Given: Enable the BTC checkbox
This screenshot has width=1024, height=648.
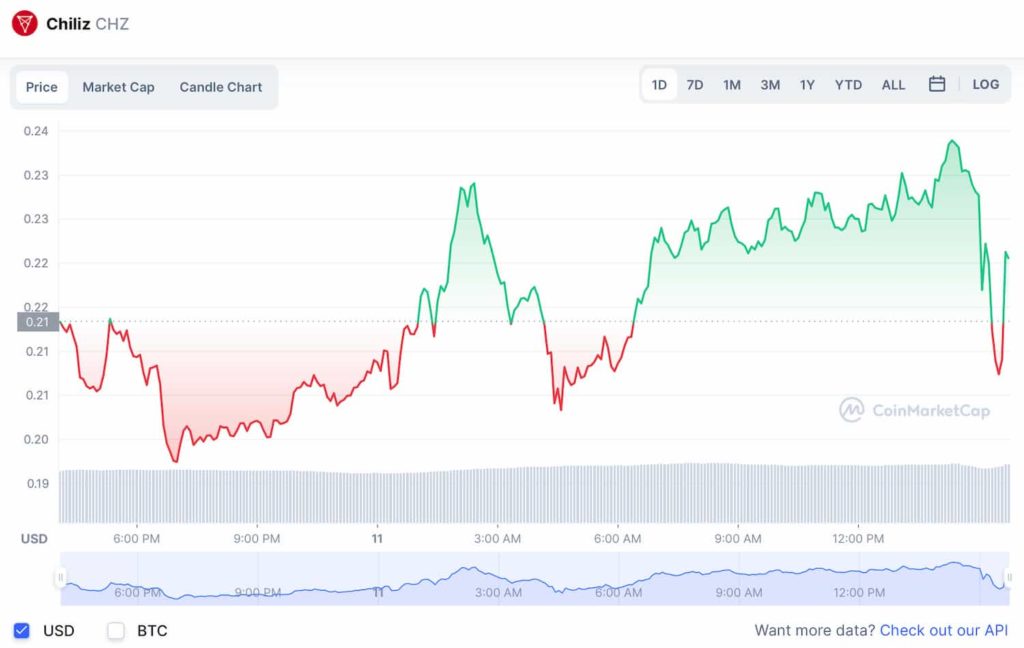Looking at the screenshot, I should [x=116, y=631].
